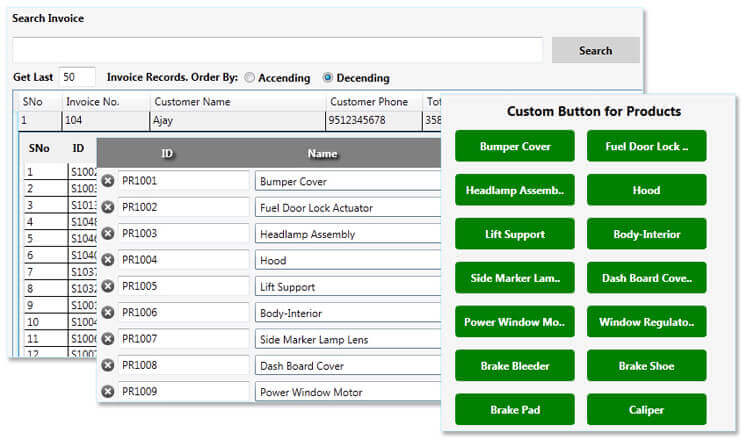Click the remove icon next to PR1006
The width and height of the screenshot is (747, 440).
click(x=108, y=313)
